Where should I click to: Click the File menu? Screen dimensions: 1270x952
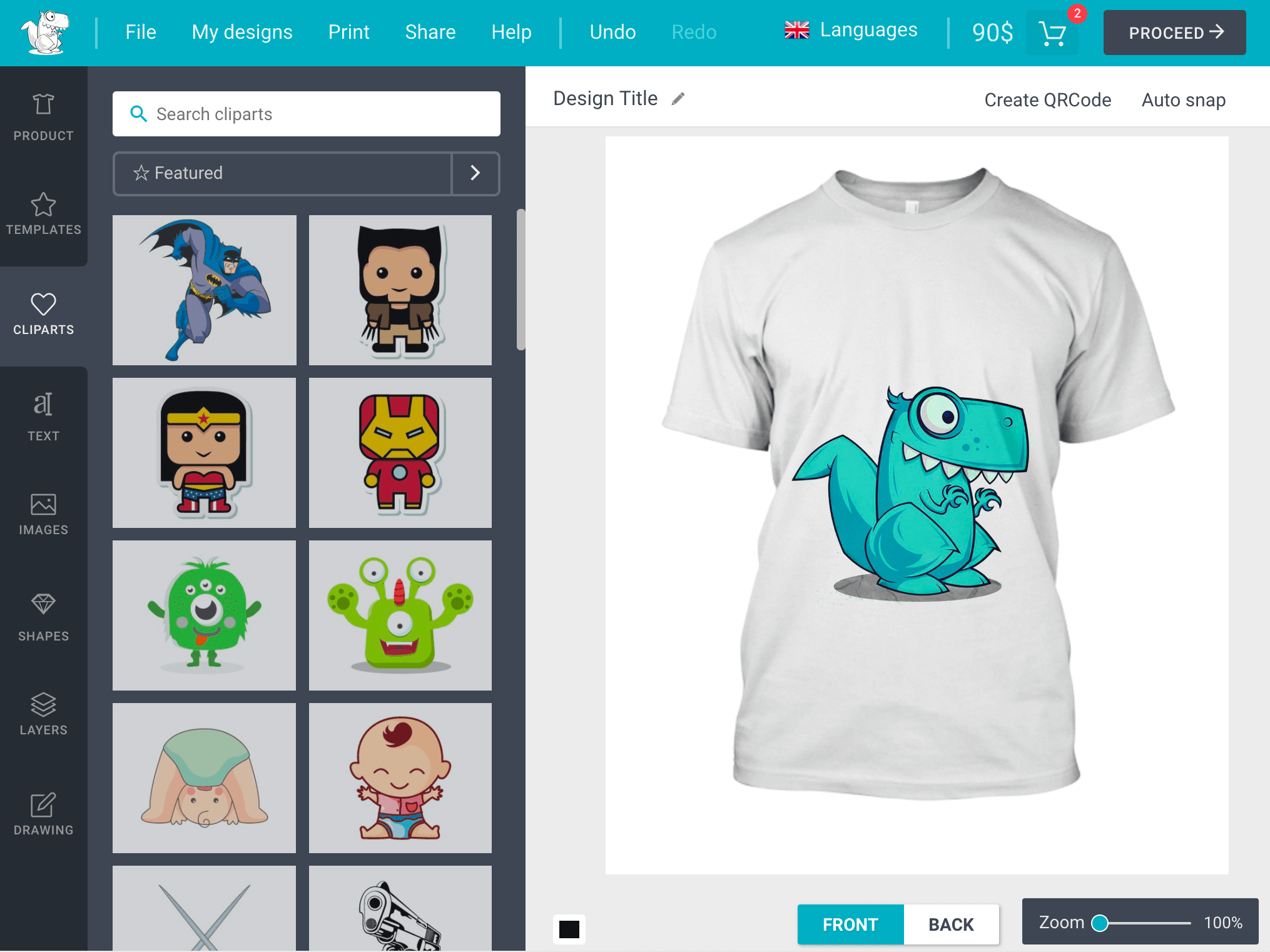[139, 31]
